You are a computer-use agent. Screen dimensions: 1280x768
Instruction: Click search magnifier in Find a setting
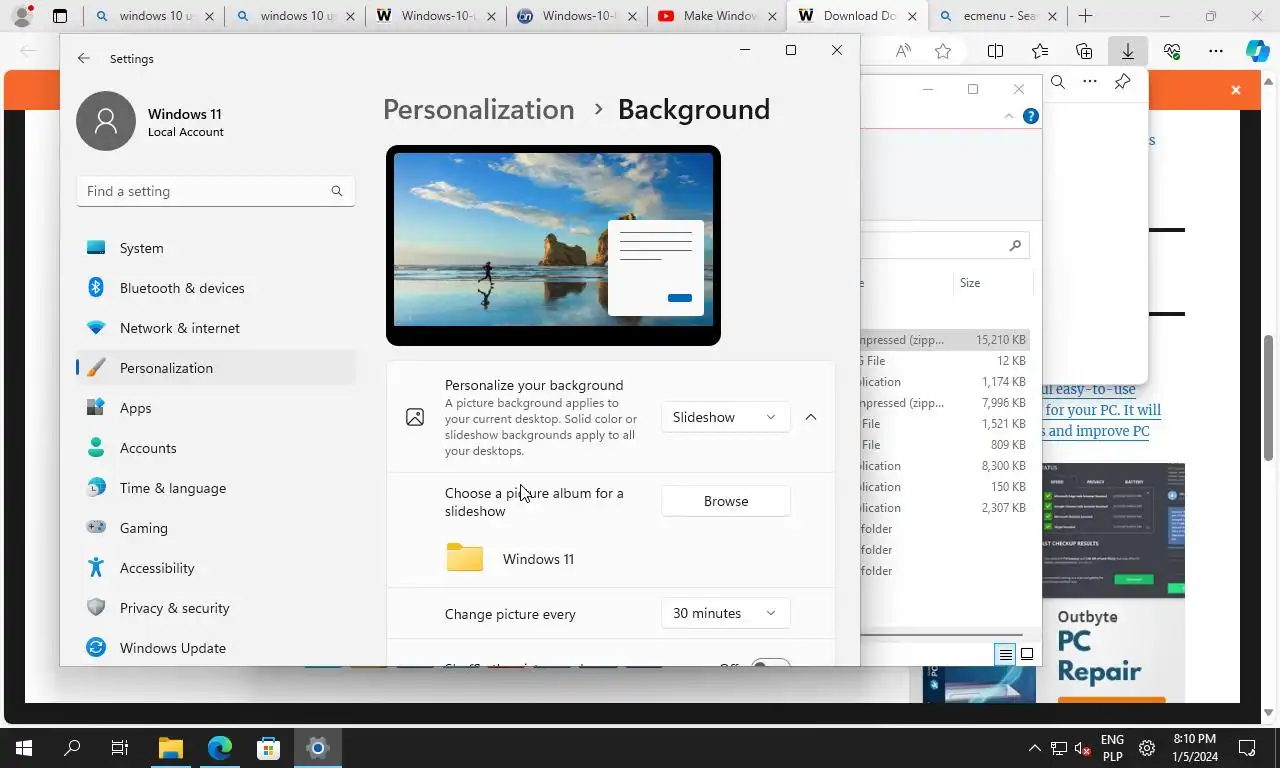point(337,191)
